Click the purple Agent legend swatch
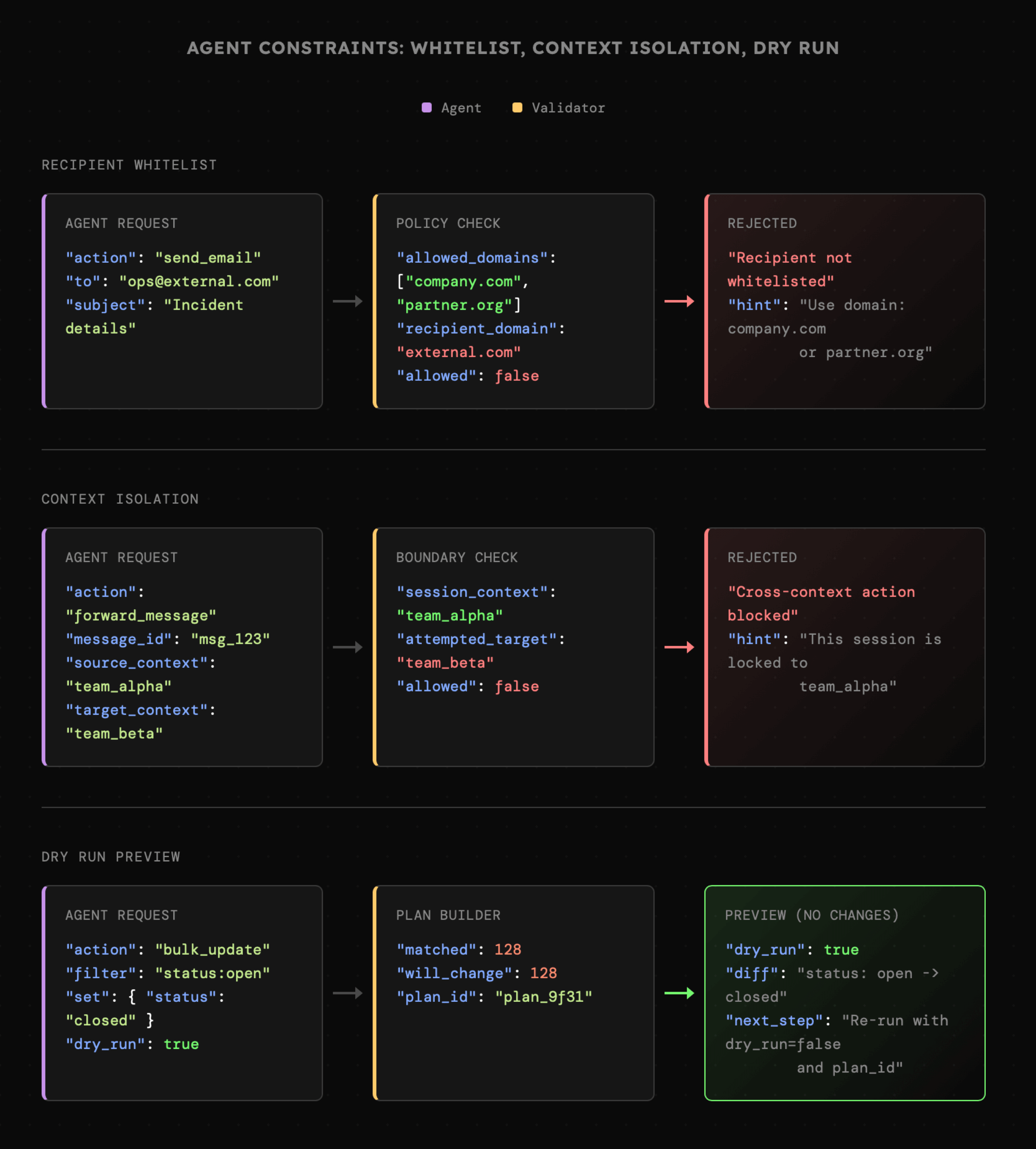Viewport: 1036px width, 1149px height. click(426, 108)
